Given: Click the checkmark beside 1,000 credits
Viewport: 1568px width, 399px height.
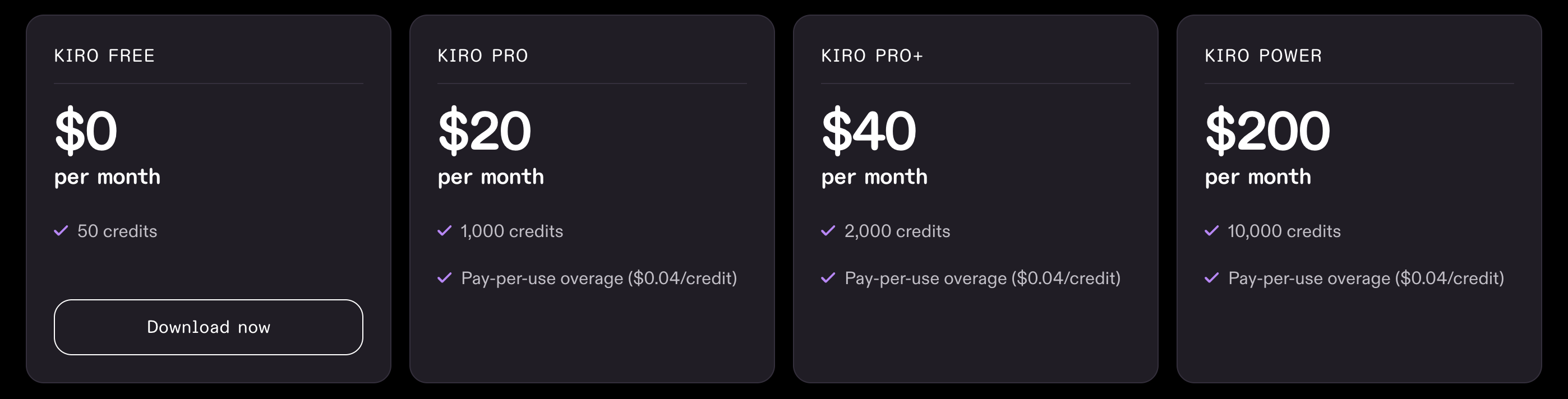Looking at the screenshot, I should 444,231.
